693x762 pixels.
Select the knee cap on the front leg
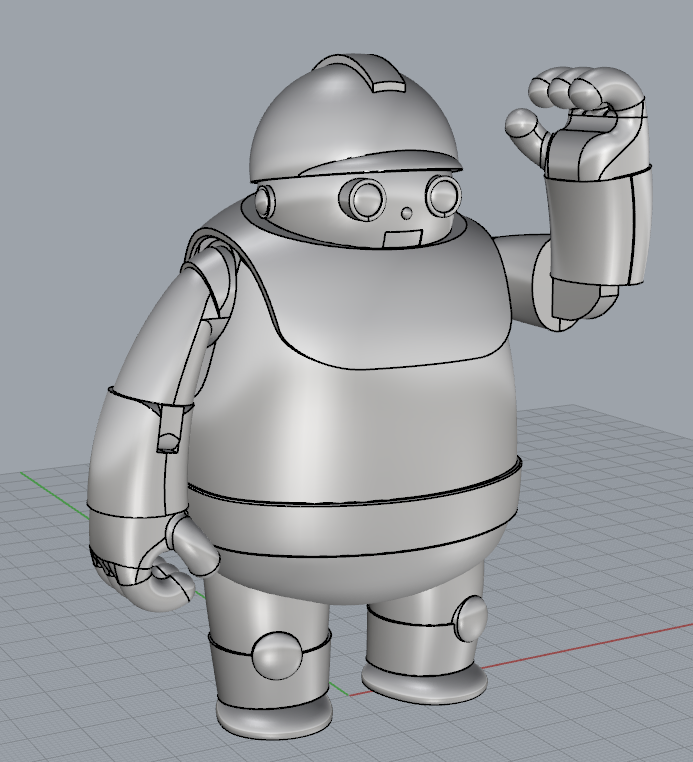pyautogui.click(x=277, y=655)
